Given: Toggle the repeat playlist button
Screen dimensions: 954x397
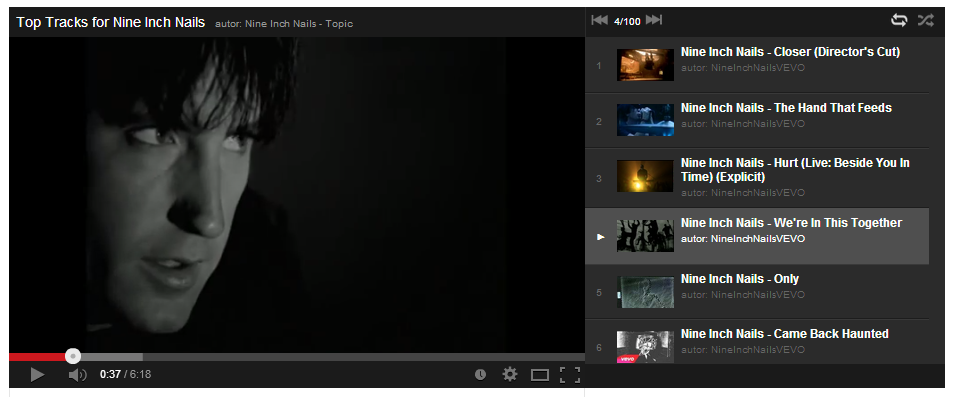Looking at the screenshot, I should click(899, 20).
